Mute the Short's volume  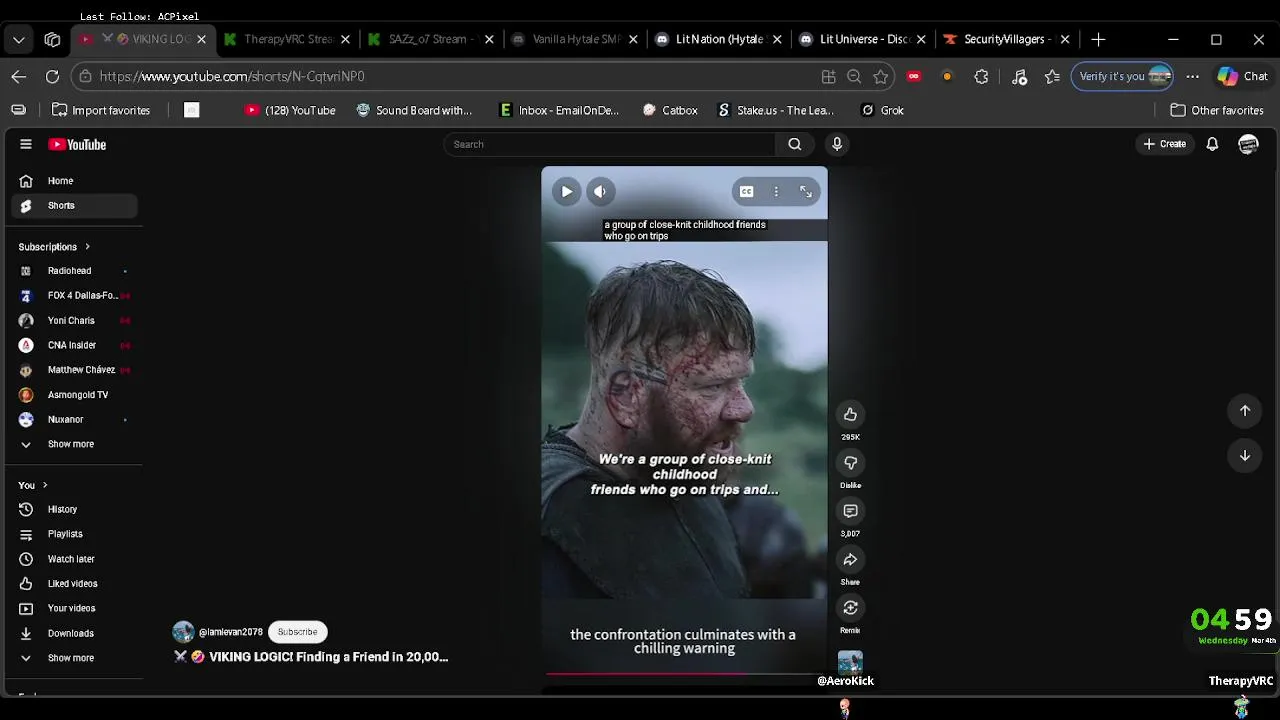coord(600,191)
